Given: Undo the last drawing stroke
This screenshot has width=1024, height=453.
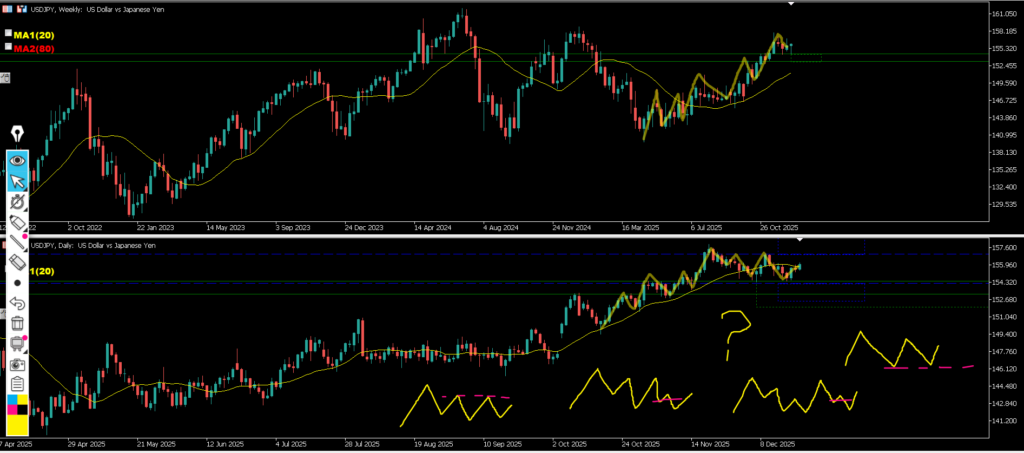Looking at the screenshot, I should click(17, 303).
